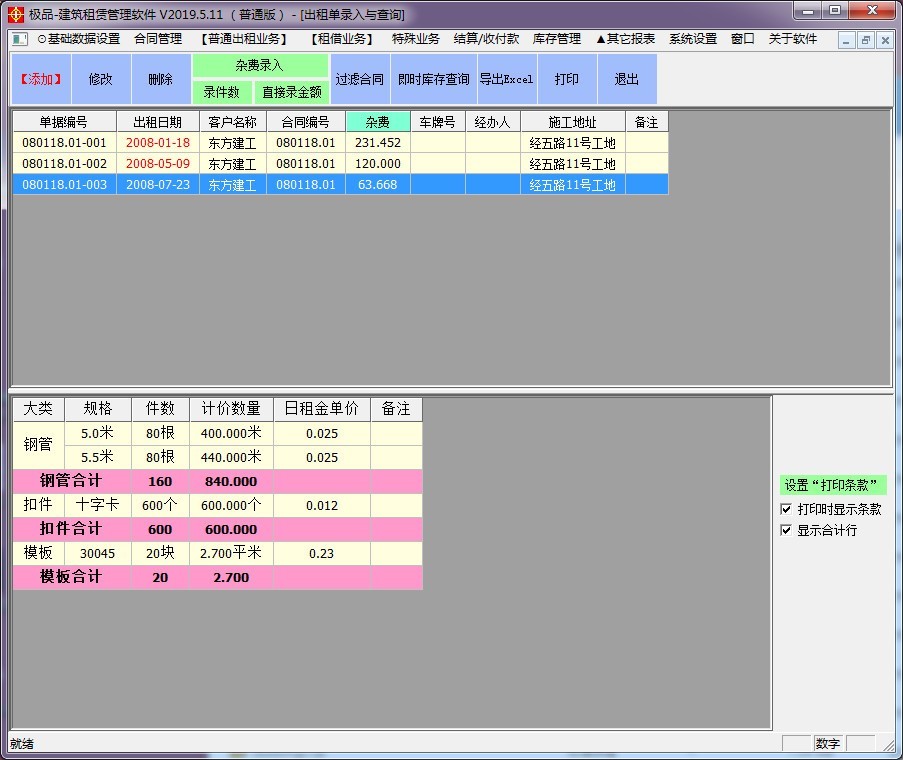
Task: Click the 删除 toolbar button
Action: [x=160, y=79]
